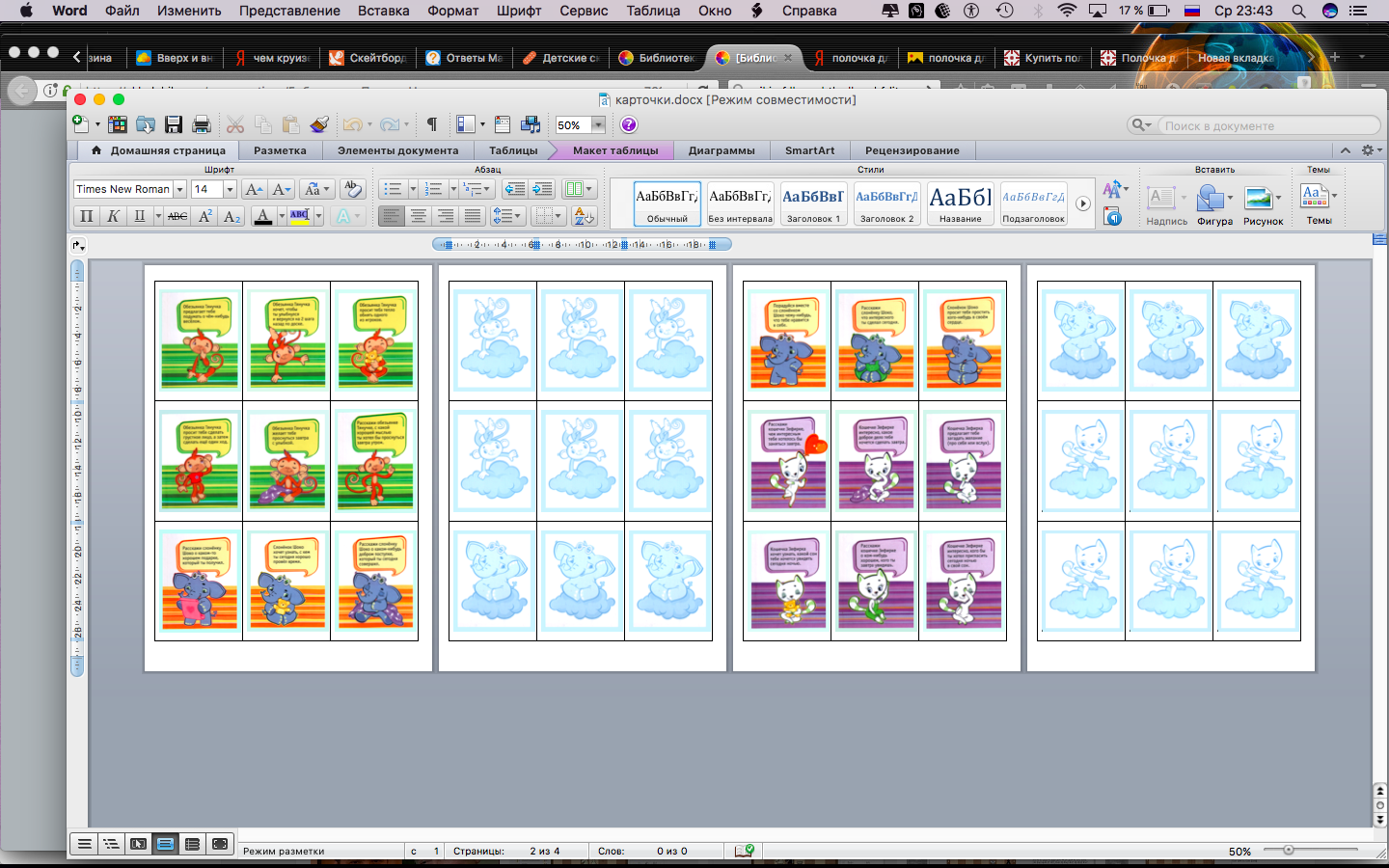The height and width of the screenshot is (868, 1389).
Task: Select the Format Painter brush icon
Action: click(319, 124)
